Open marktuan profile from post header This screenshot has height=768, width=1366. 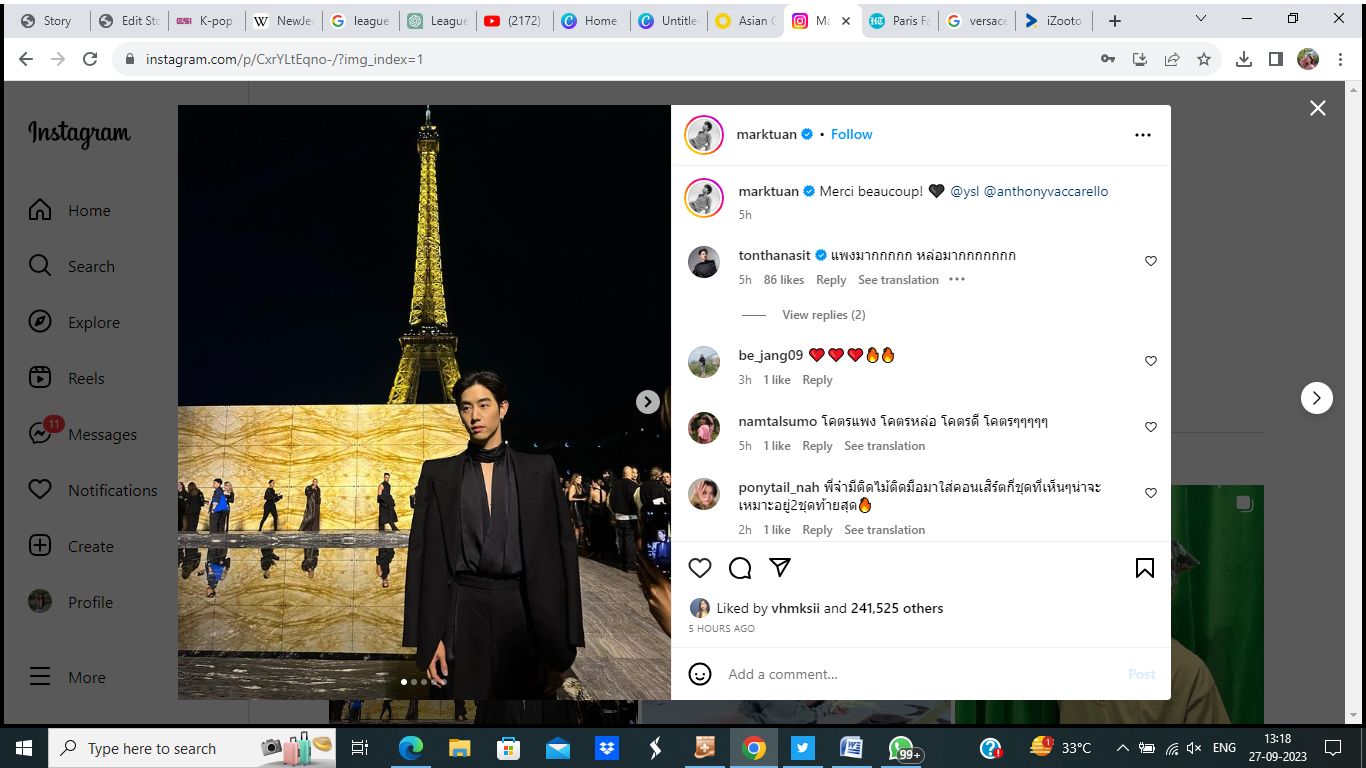pyautogui.click(x=768, y=134)
